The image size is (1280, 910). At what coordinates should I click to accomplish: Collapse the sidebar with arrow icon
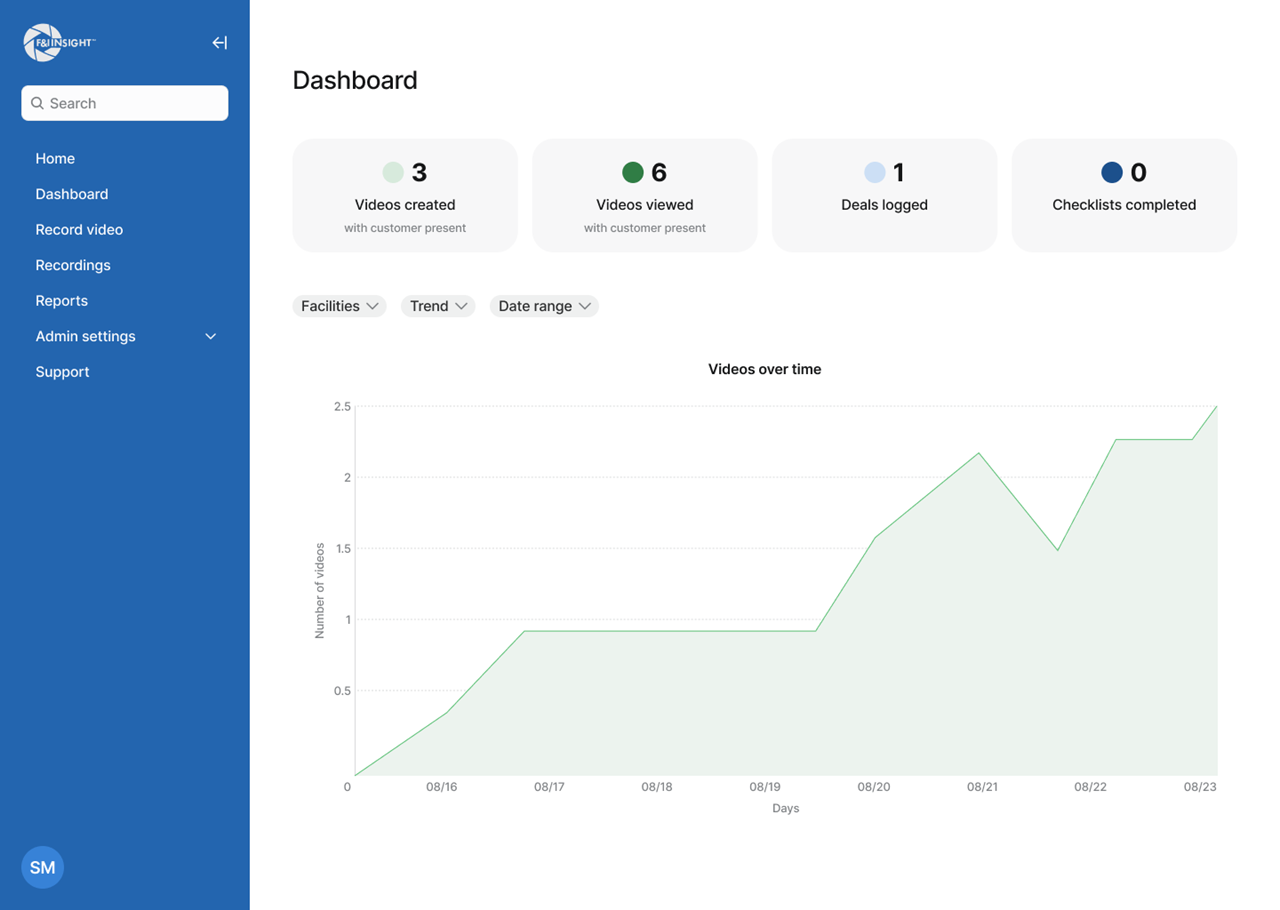(x=219, y=43)
